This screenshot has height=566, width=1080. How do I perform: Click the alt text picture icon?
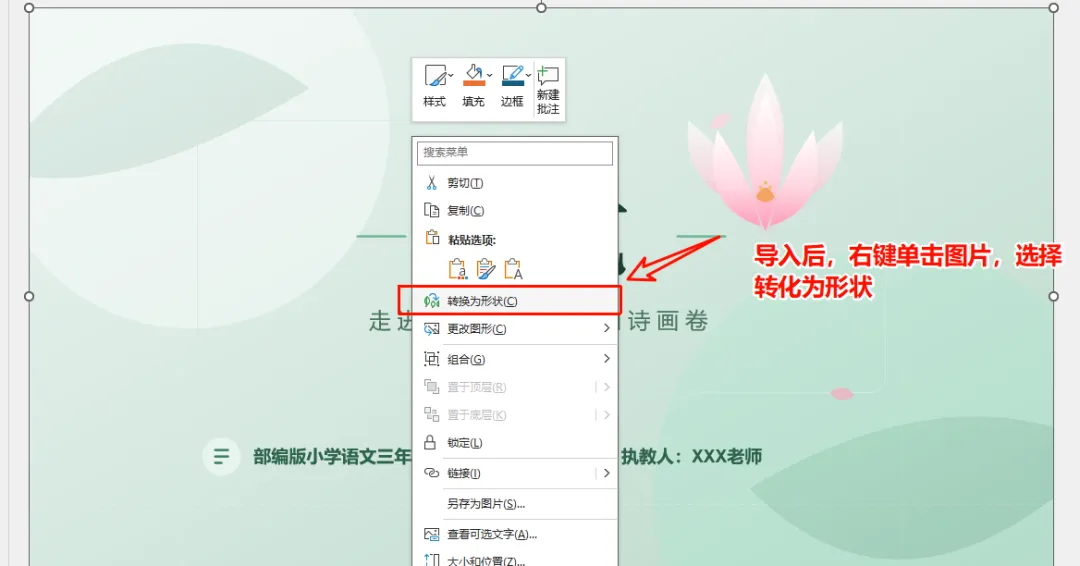(x=431, y=534)
